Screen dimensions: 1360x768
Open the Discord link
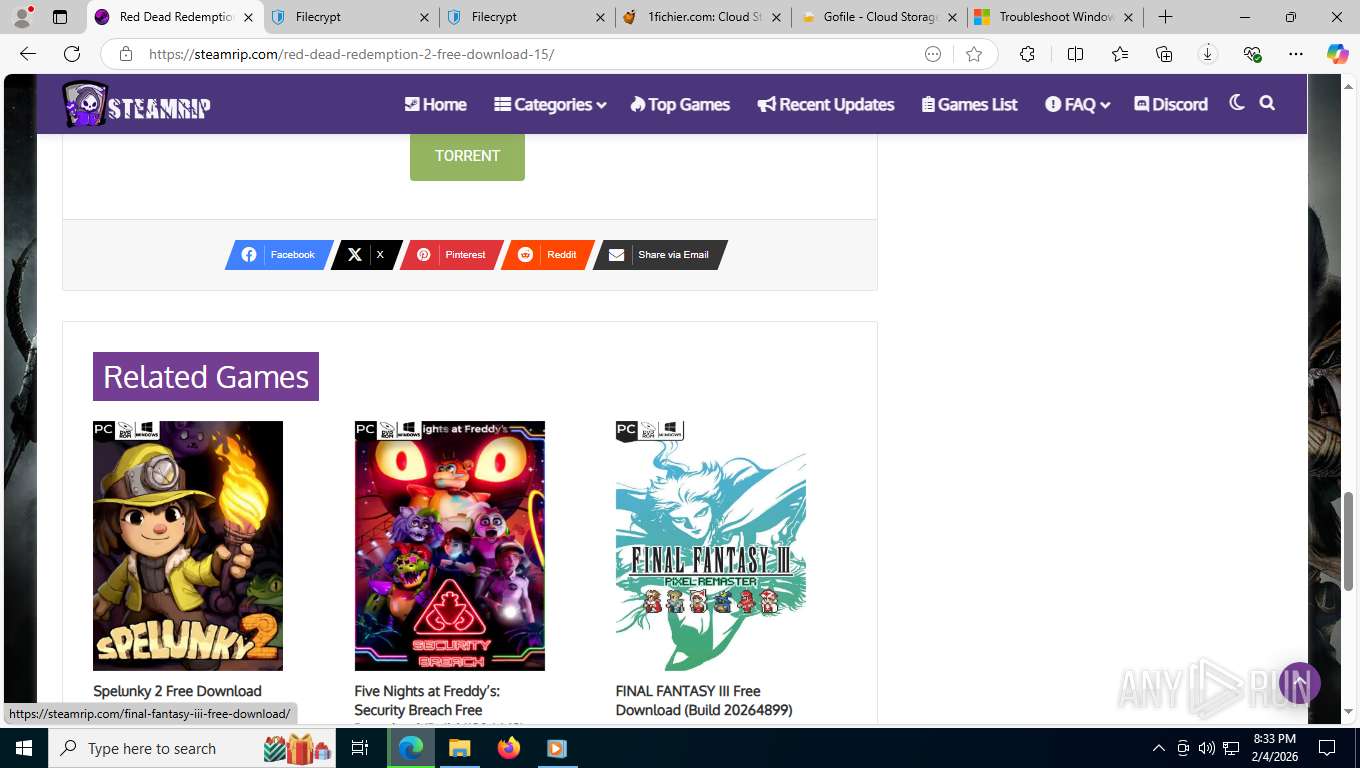[x=1171, y=104]
